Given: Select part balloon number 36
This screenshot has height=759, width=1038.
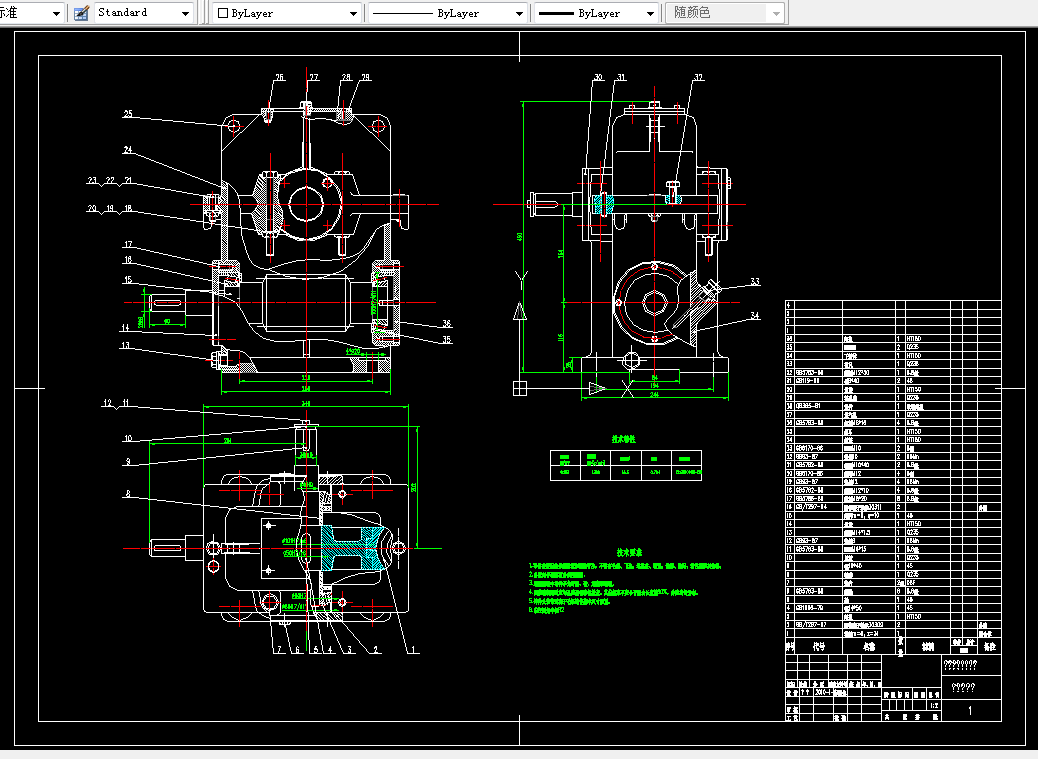Looking at the screenshot, I should 447,324.
